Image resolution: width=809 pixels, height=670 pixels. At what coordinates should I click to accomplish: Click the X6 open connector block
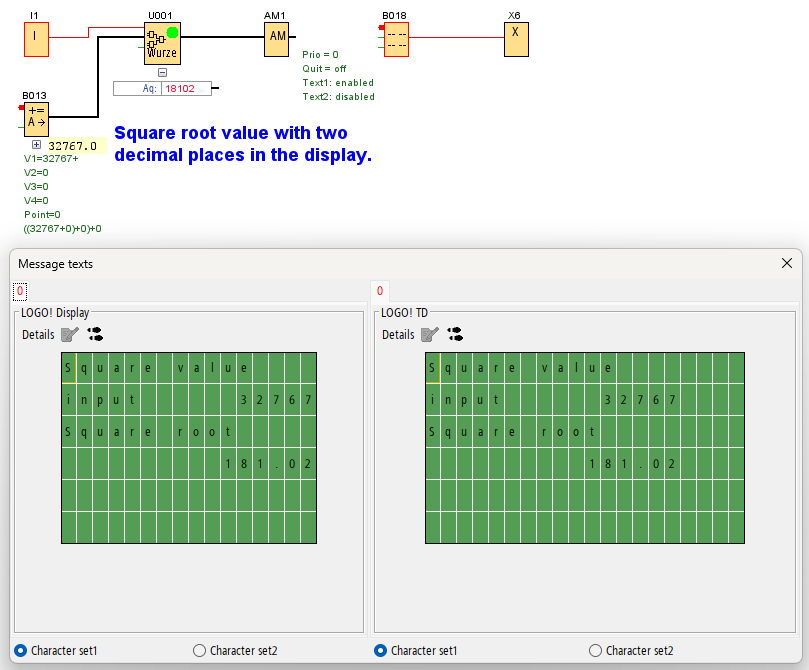515,38
